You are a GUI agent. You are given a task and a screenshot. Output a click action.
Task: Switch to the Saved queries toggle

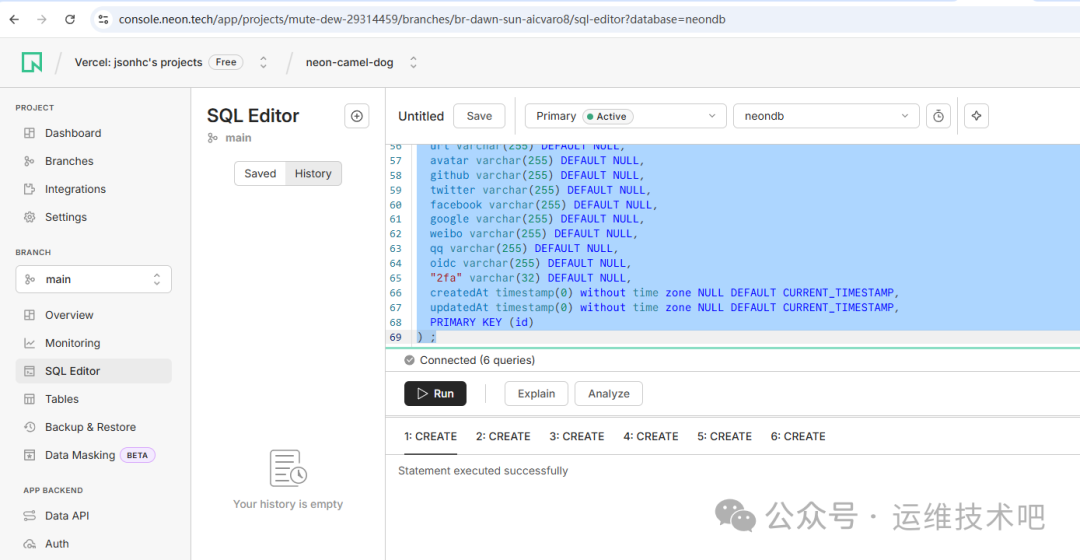[x=260, y=173]
